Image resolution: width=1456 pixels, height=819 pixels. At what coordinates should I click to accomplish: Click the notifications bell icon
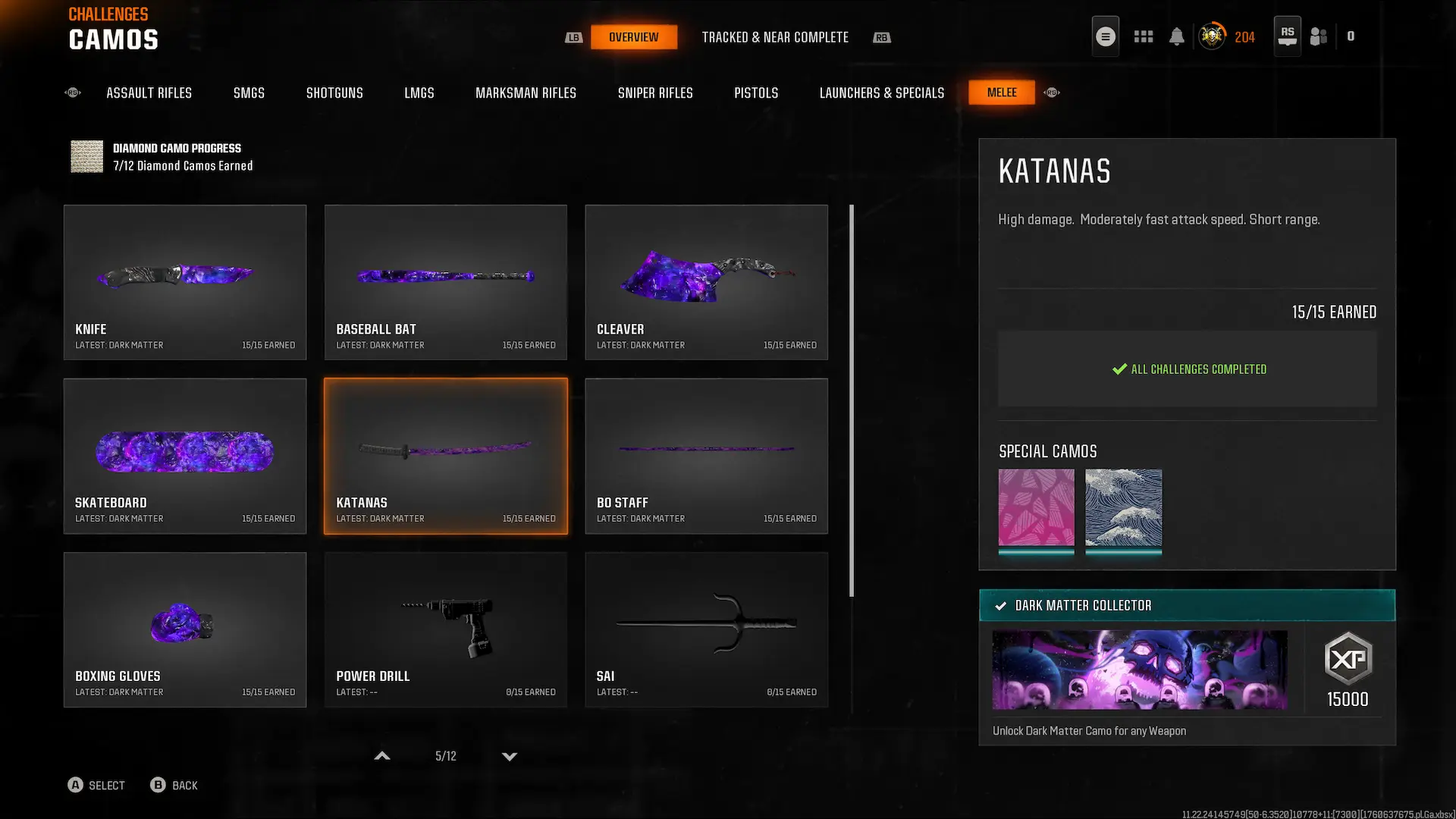[1176, 36]
